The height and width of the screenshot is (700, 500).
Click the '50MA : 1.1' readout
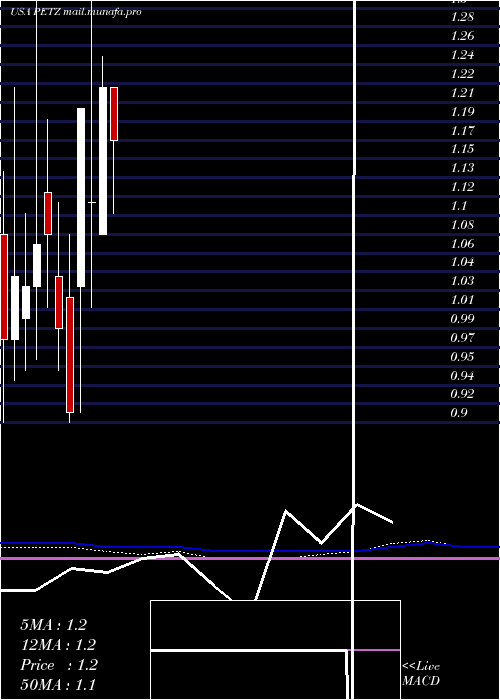[x=58, y=685]
